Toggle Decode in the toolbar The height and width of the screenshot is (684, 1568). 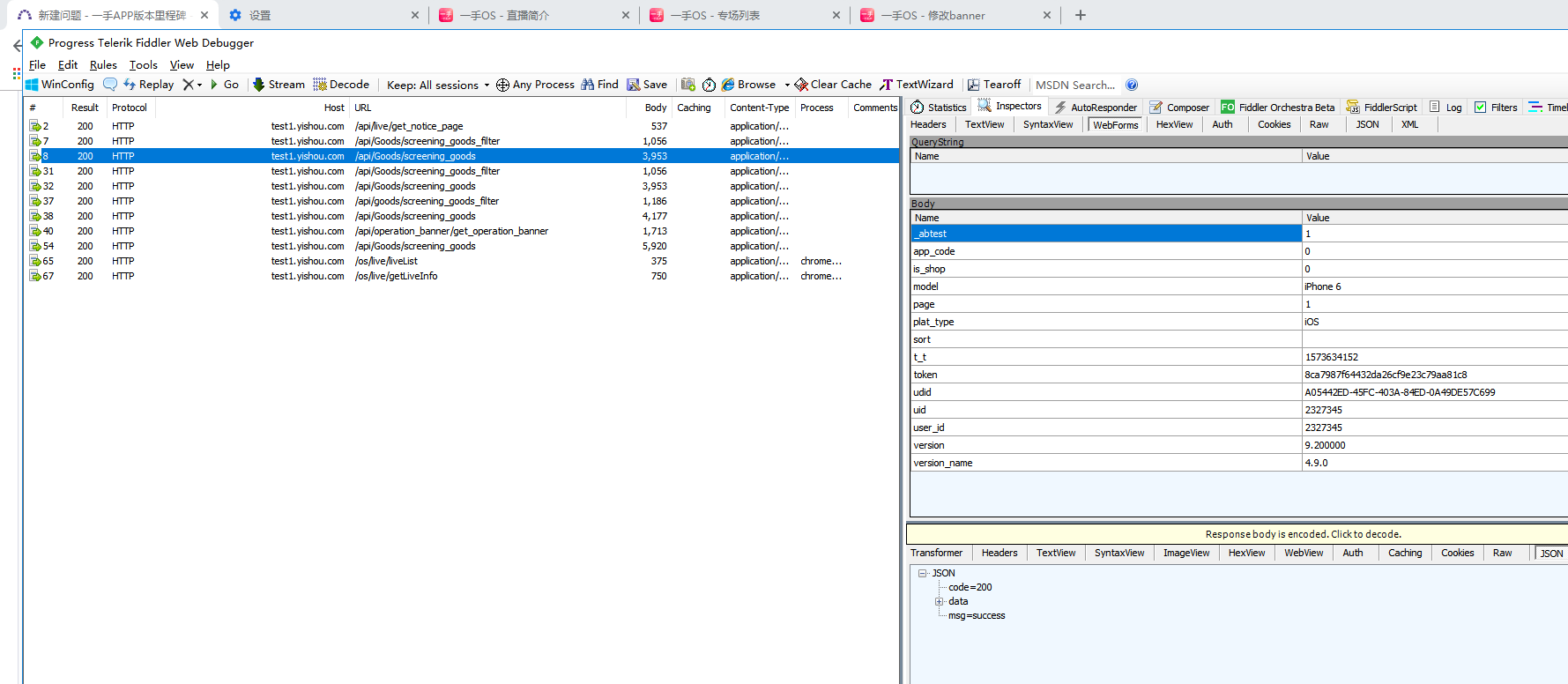341,85
